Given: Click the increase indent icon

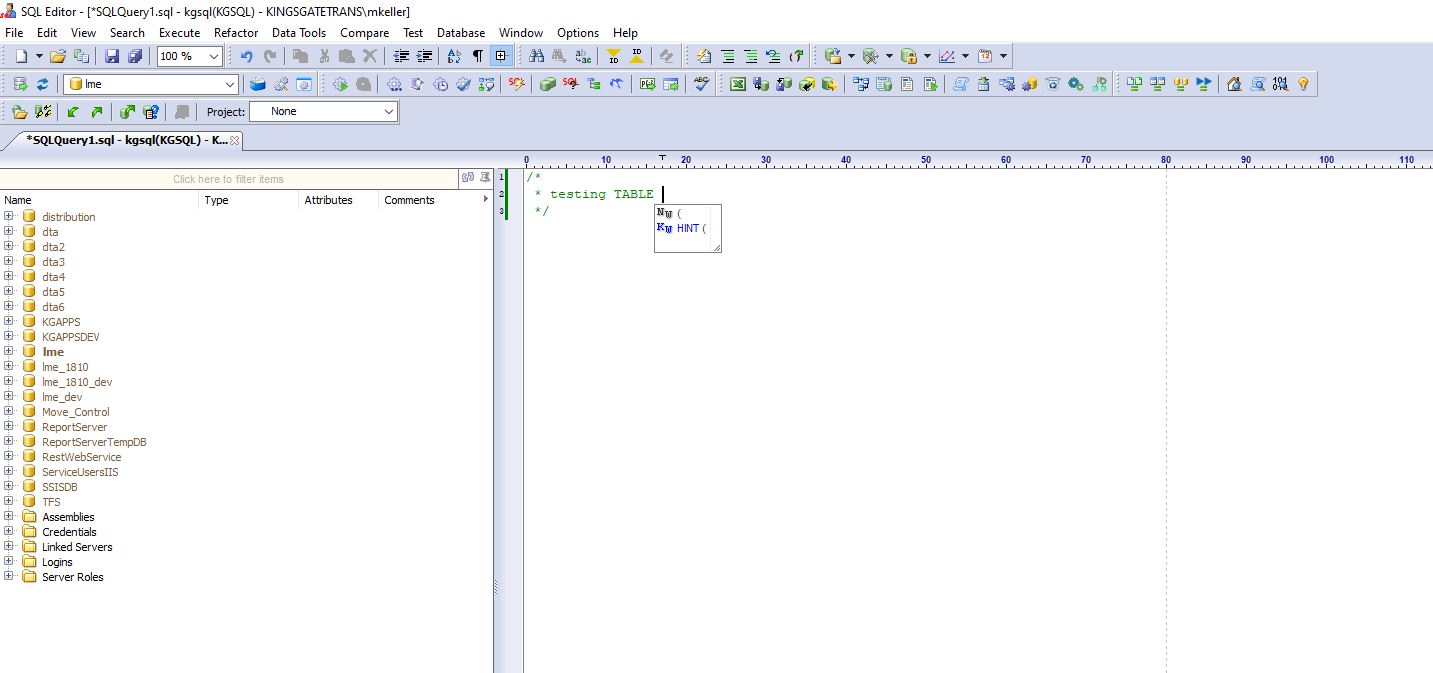Looking at the screenshot, I should [424, 57].
